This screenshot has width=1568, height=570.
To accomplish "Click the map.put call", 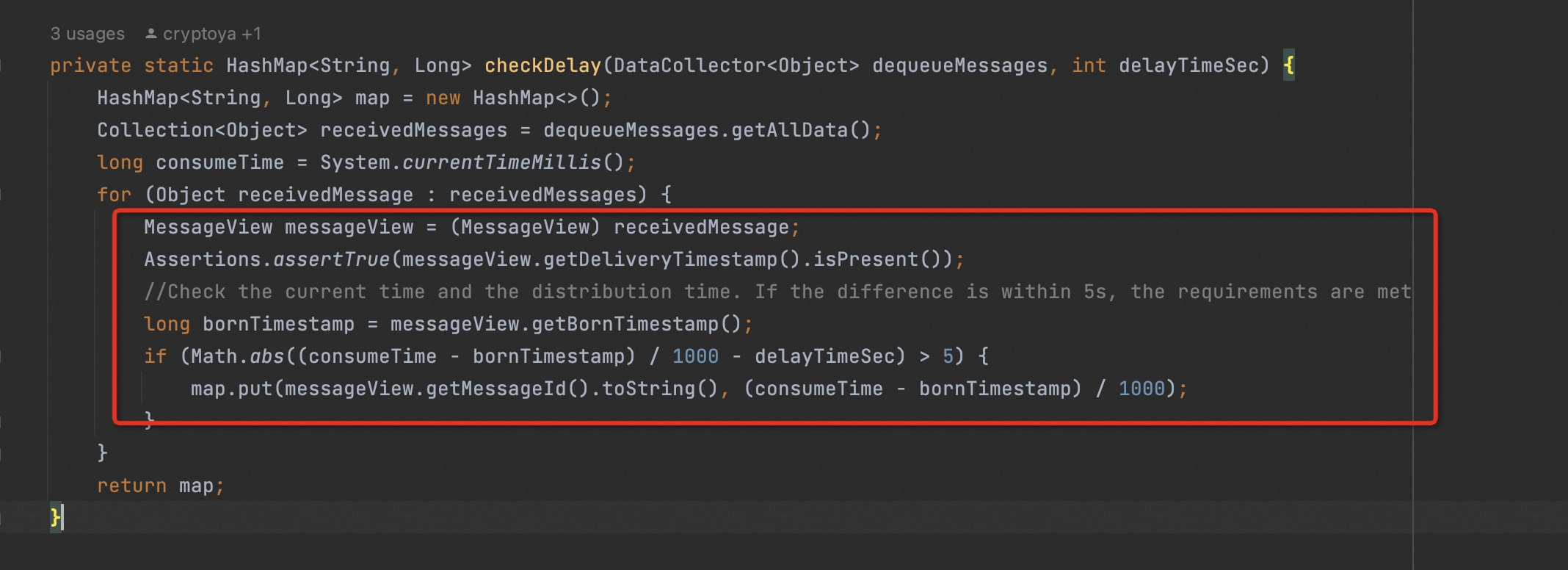I will (x=232, y=389).
